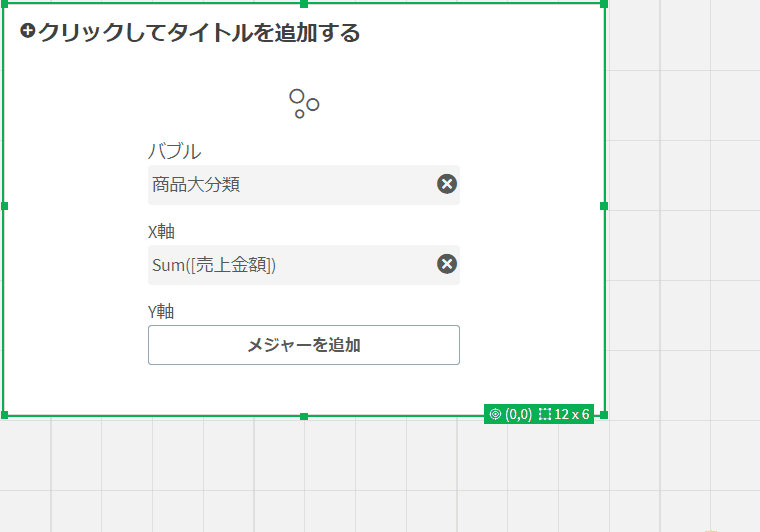
Task: Remove the 商品大分類 dimension with its X icon
Action: (x=447, y=184)
